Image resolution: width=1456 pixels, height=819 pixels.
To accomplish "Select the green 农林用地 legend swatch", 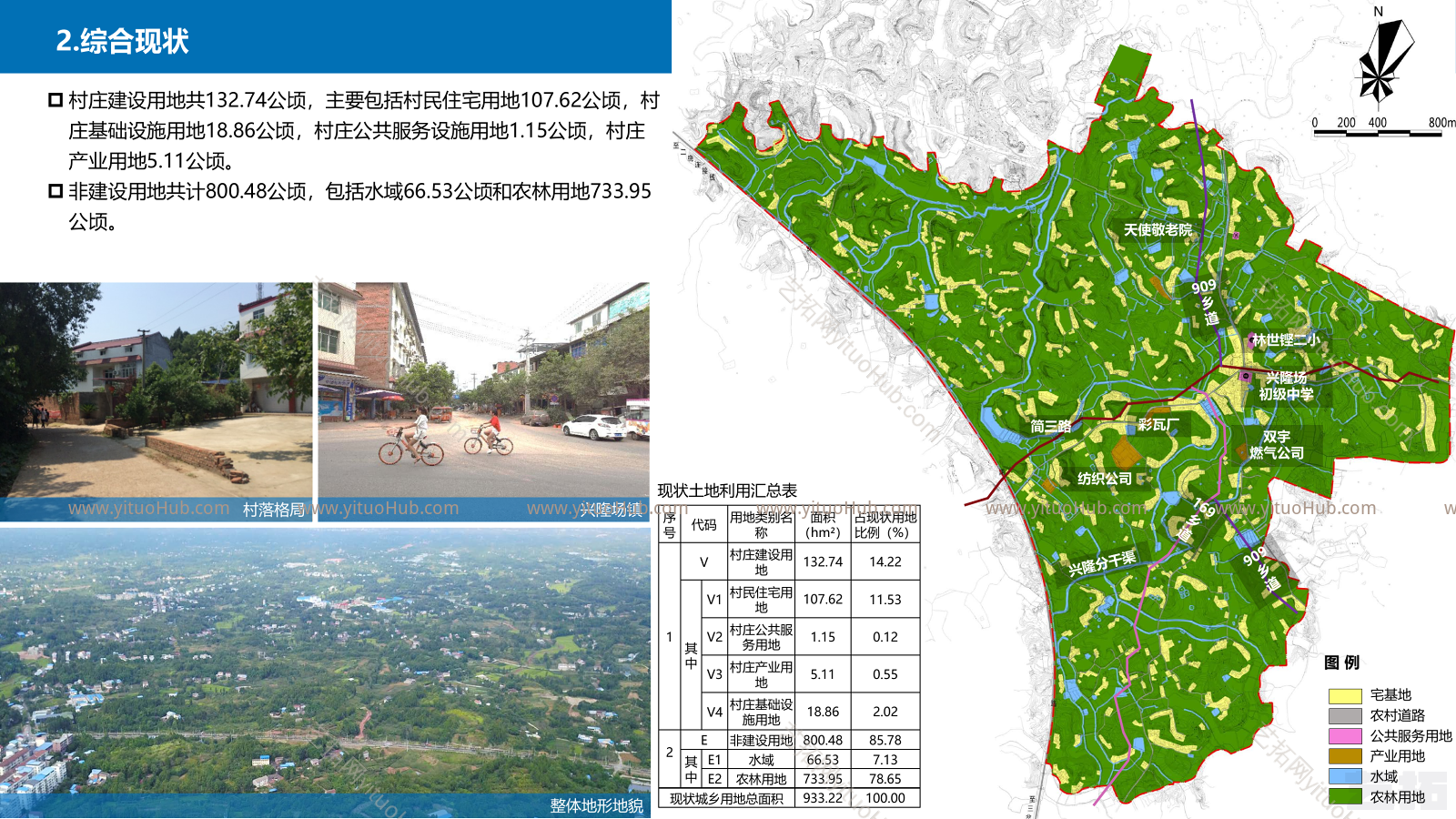I will [x=1345, y=796].
